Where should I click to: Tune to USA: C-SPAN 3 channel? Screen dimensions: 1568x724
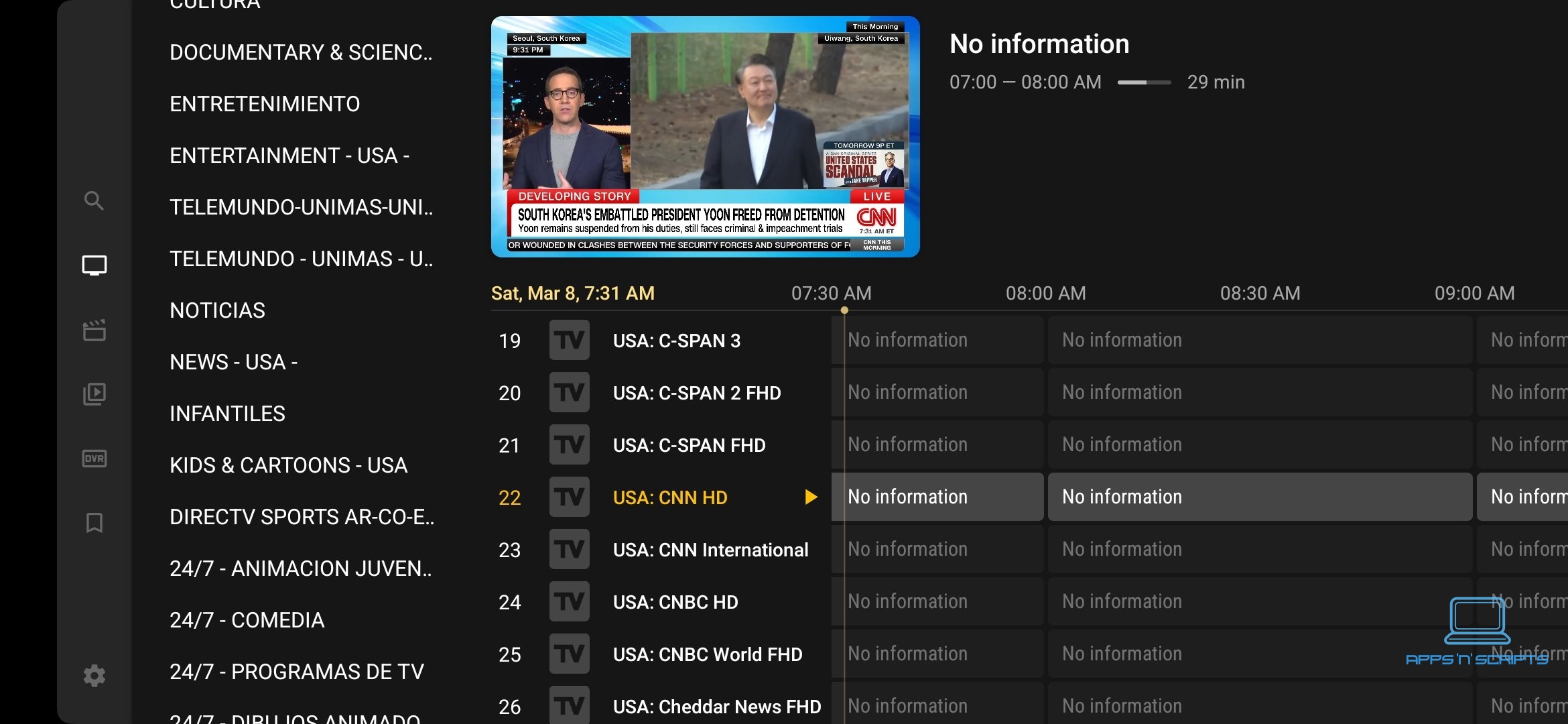point(676,341)
